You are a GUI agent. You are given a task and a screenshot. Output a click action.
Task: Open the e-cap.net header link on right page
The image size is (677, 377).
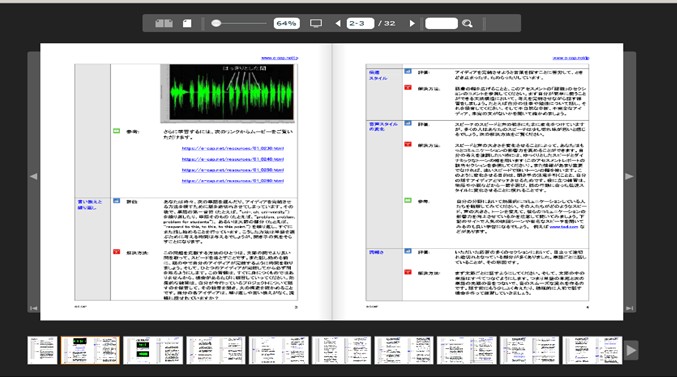point(571,58)
